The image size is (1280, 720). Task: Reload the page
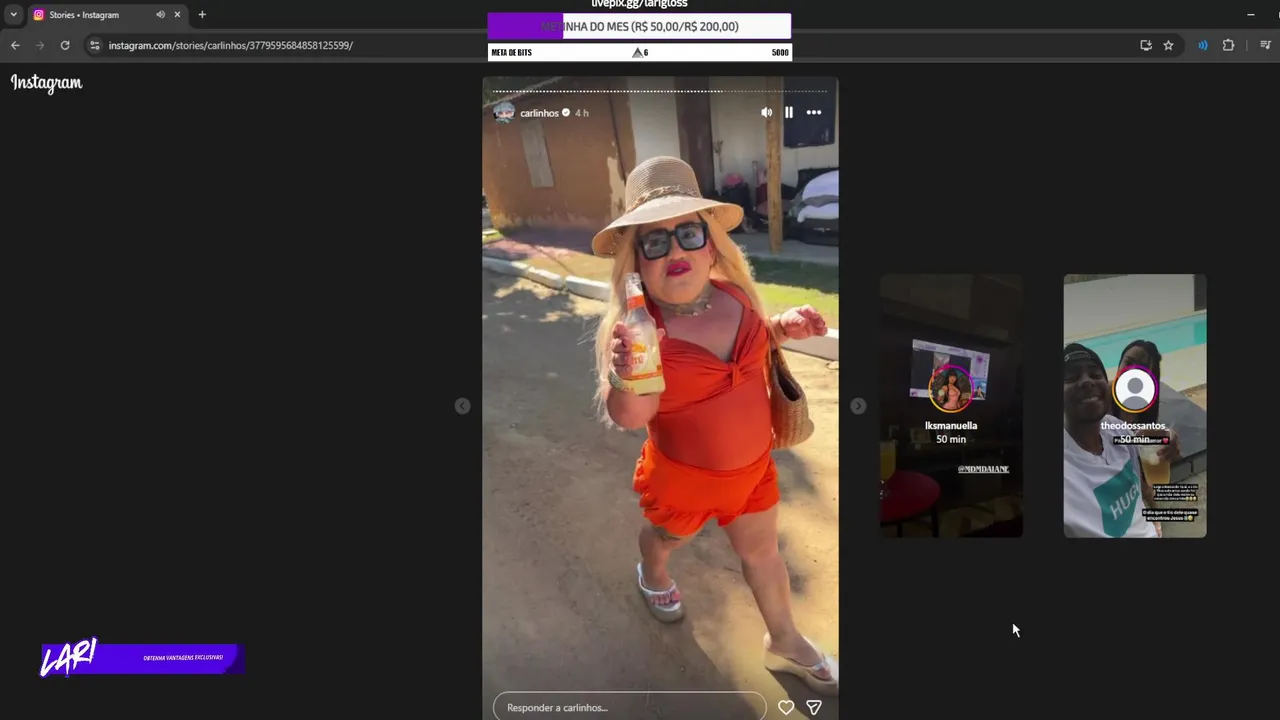65,45
